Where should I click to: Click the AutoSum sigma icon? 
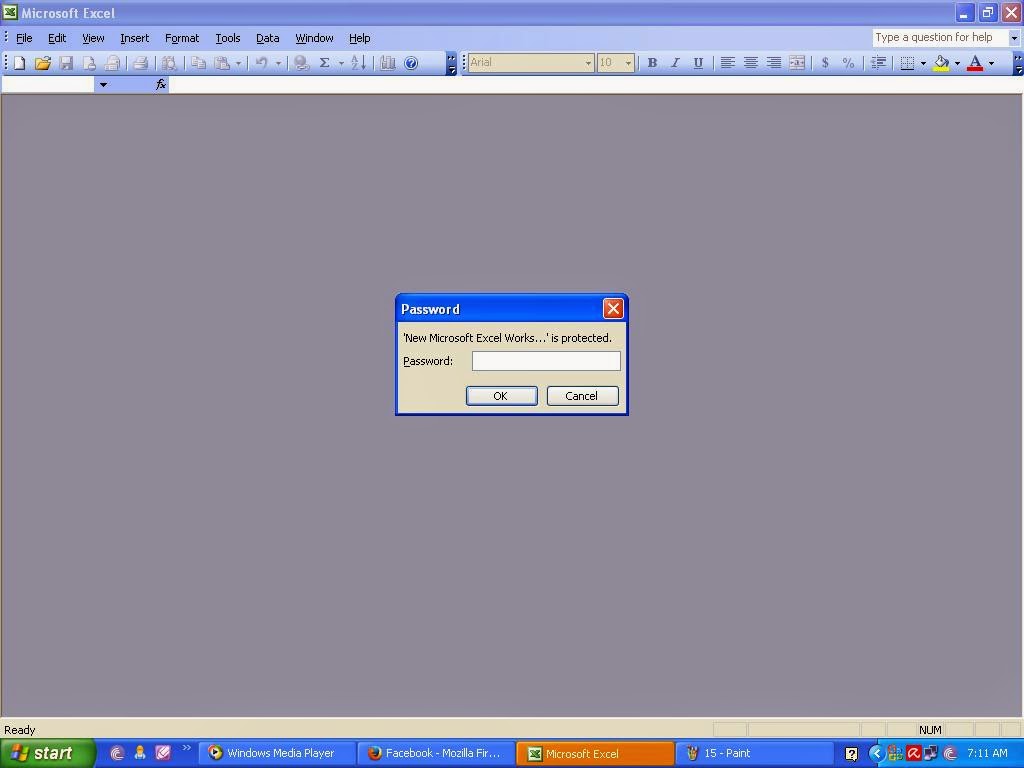point(324,63)
